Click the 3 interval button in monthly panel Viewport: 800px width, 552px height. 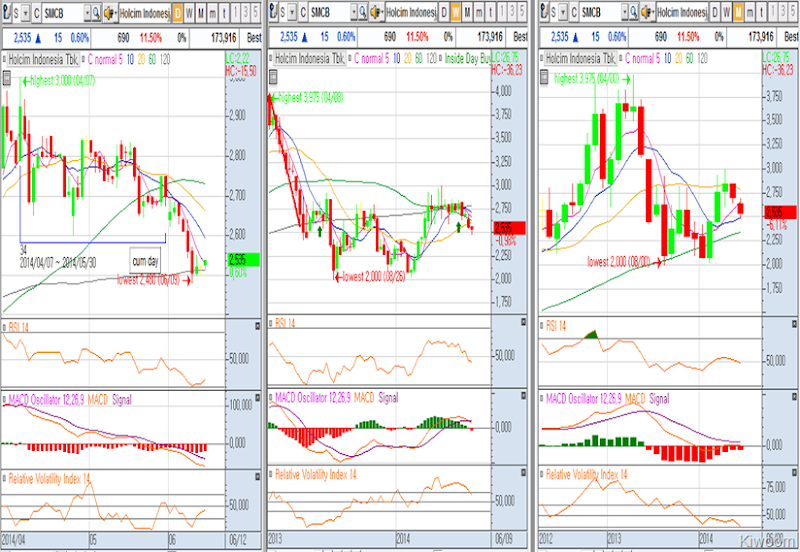pyautogui.click(x=783, y=13)
